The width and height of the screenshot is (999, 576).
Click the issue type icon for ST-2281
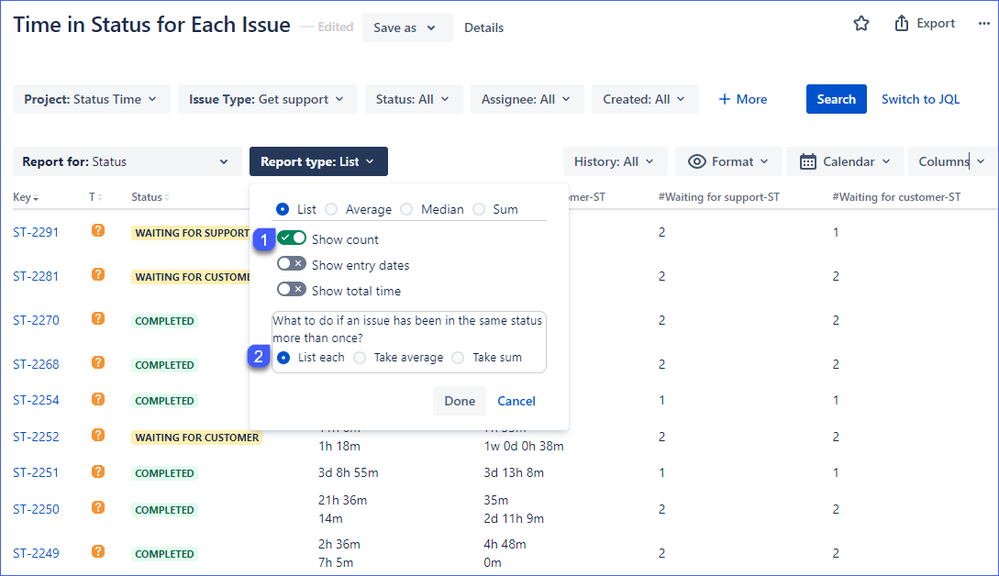[x=98, y=275]
